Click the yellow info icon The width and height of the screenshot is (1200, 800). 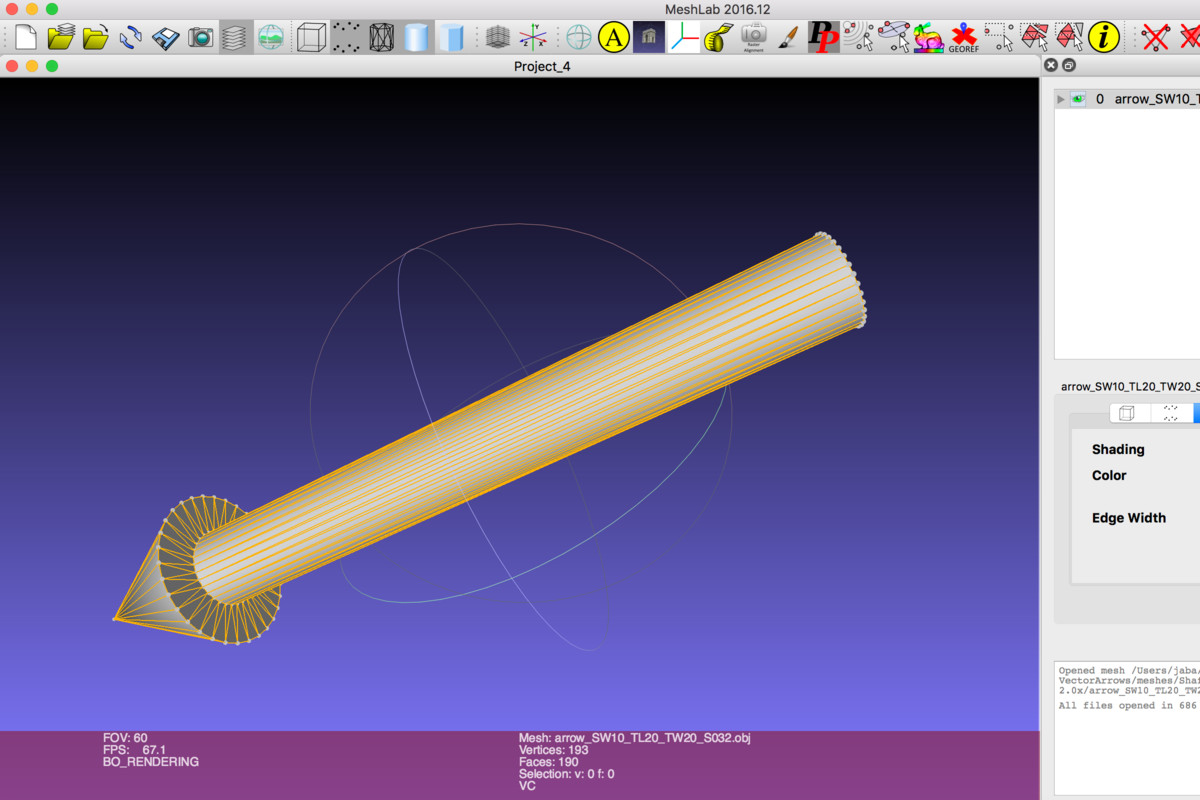coord(1104,38)
